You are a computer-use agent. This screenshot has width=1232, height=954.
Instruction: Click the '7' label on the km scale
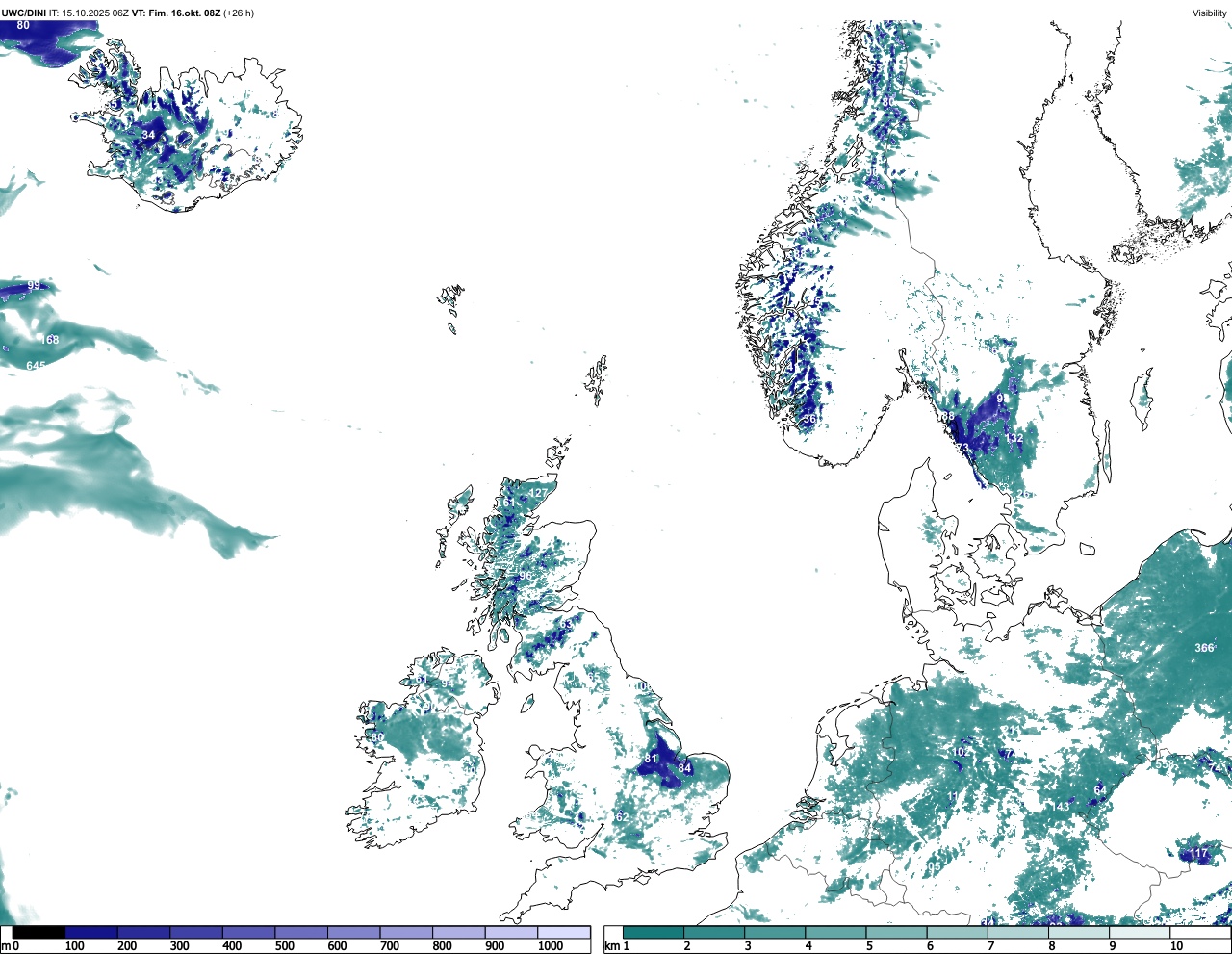990,946
